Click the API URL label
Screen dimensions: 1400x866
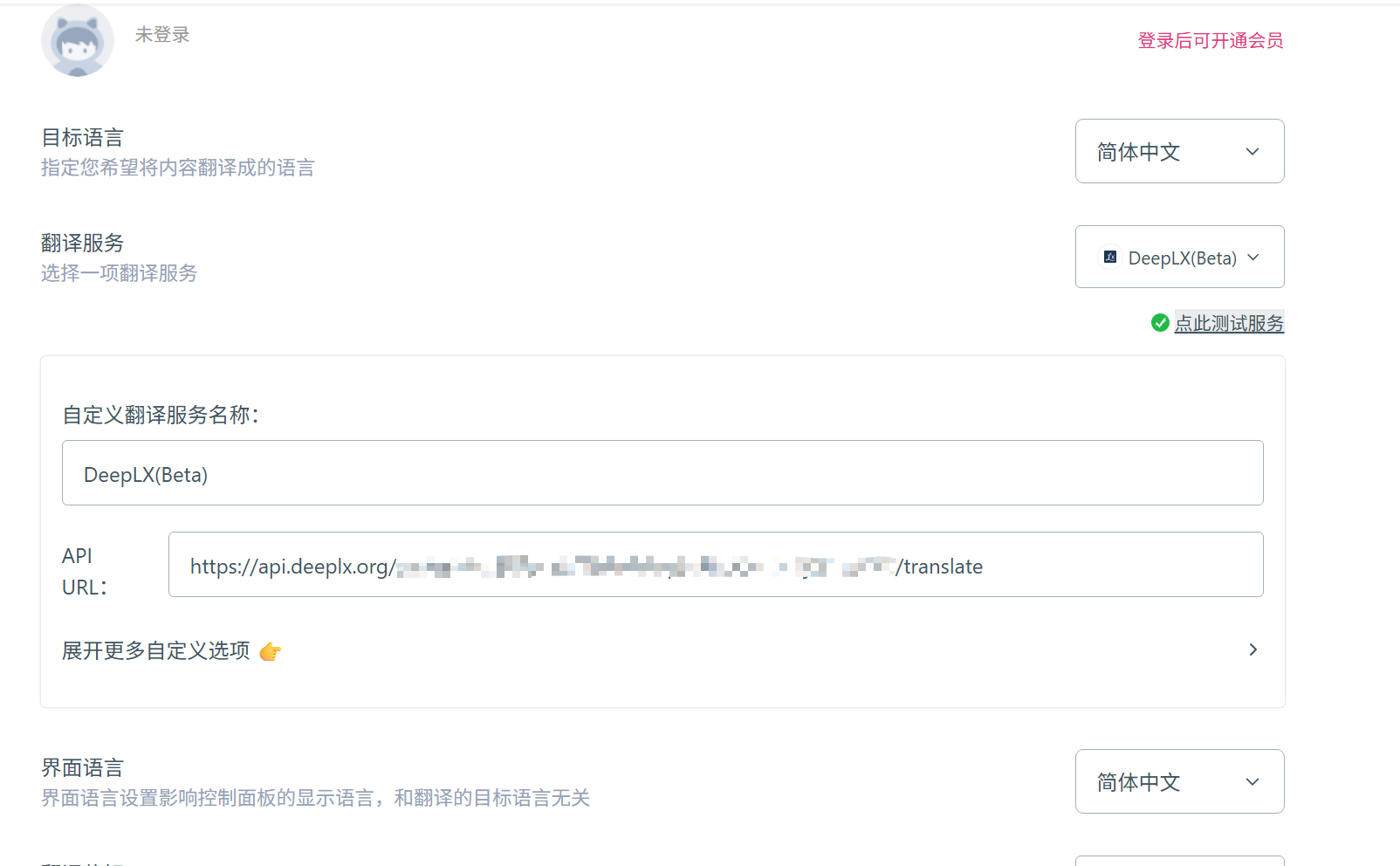[85, 572]
